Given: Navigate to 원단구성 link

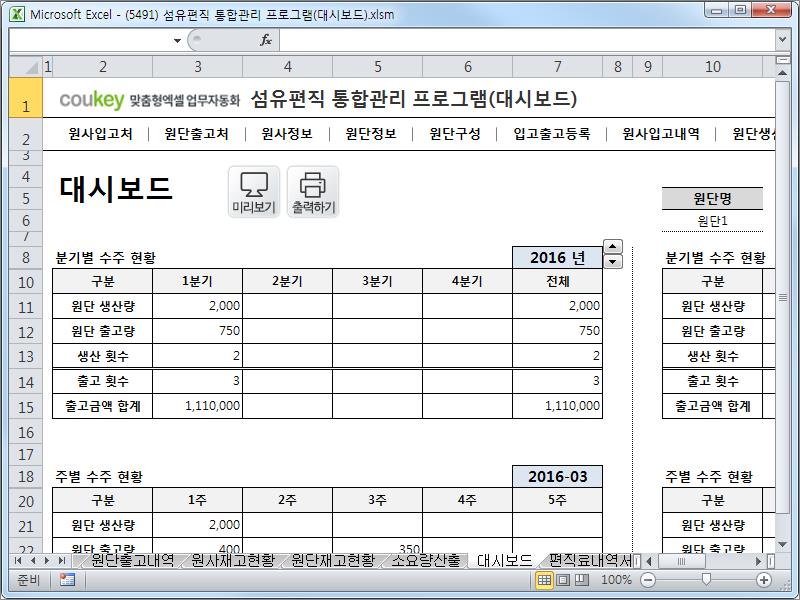Looking at the screenshot, I should click(x=455, y=134).
